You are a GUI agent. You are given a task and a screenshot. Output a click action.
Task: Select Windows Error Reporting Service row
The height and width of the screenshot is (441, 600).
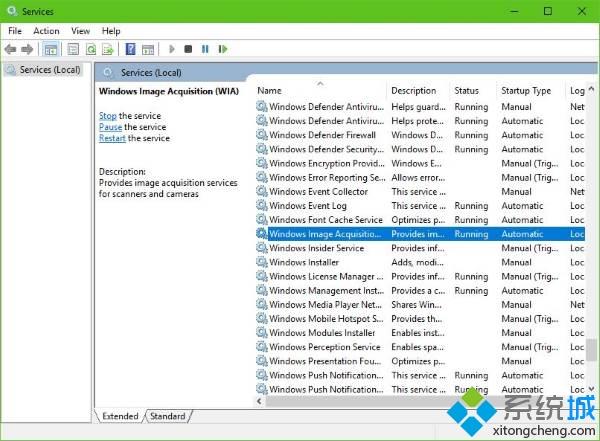420,178
